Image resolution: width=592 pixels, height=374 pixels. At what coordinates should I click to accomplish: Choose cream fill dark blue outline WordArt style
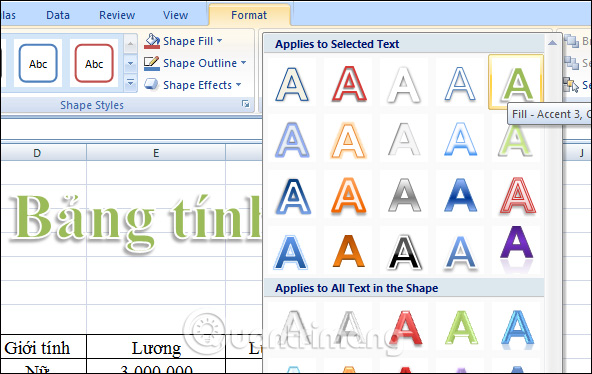(x=292, y=84)
